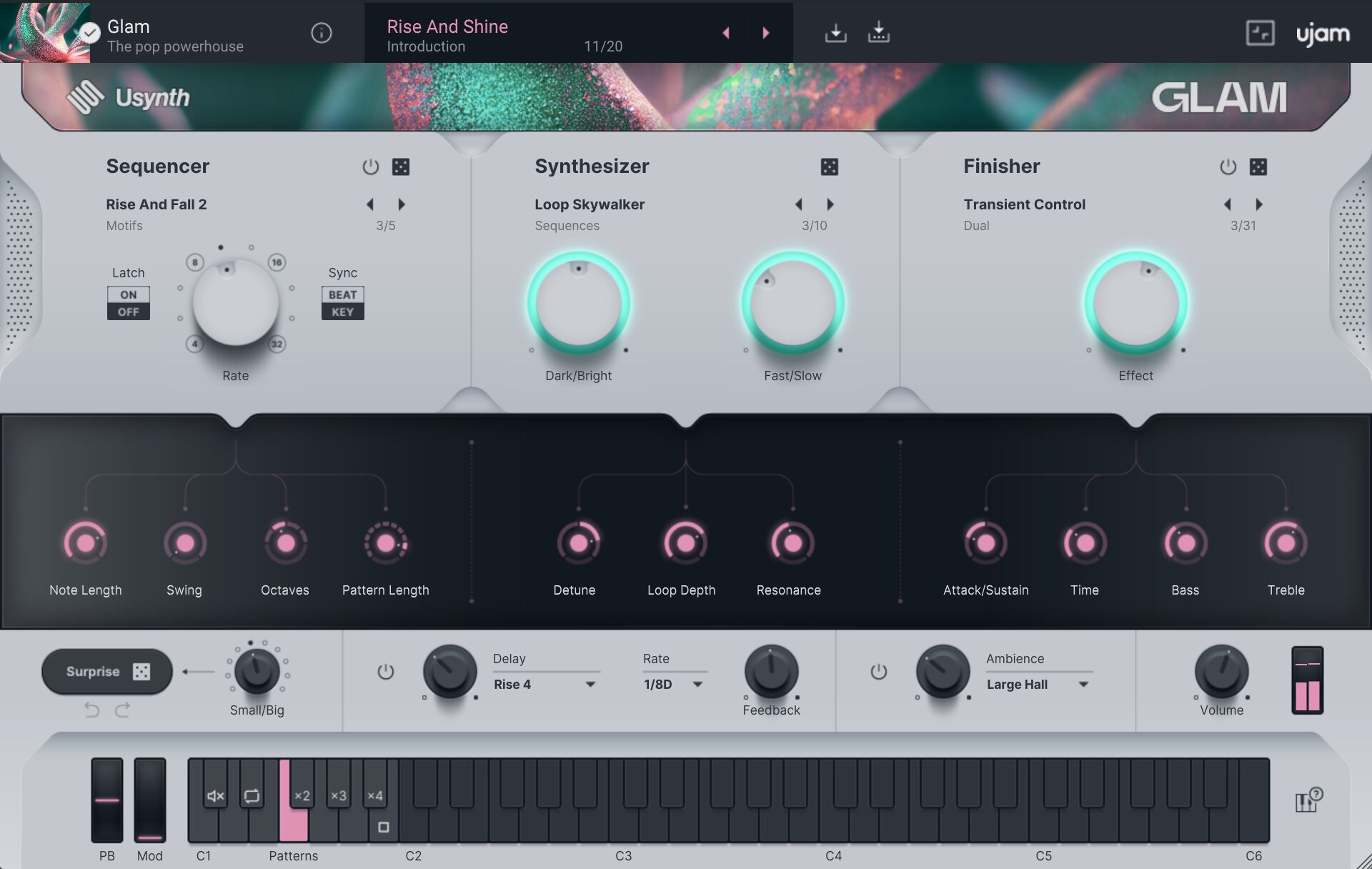Select previous Synthesizer preset

click(x=799, y=204)
